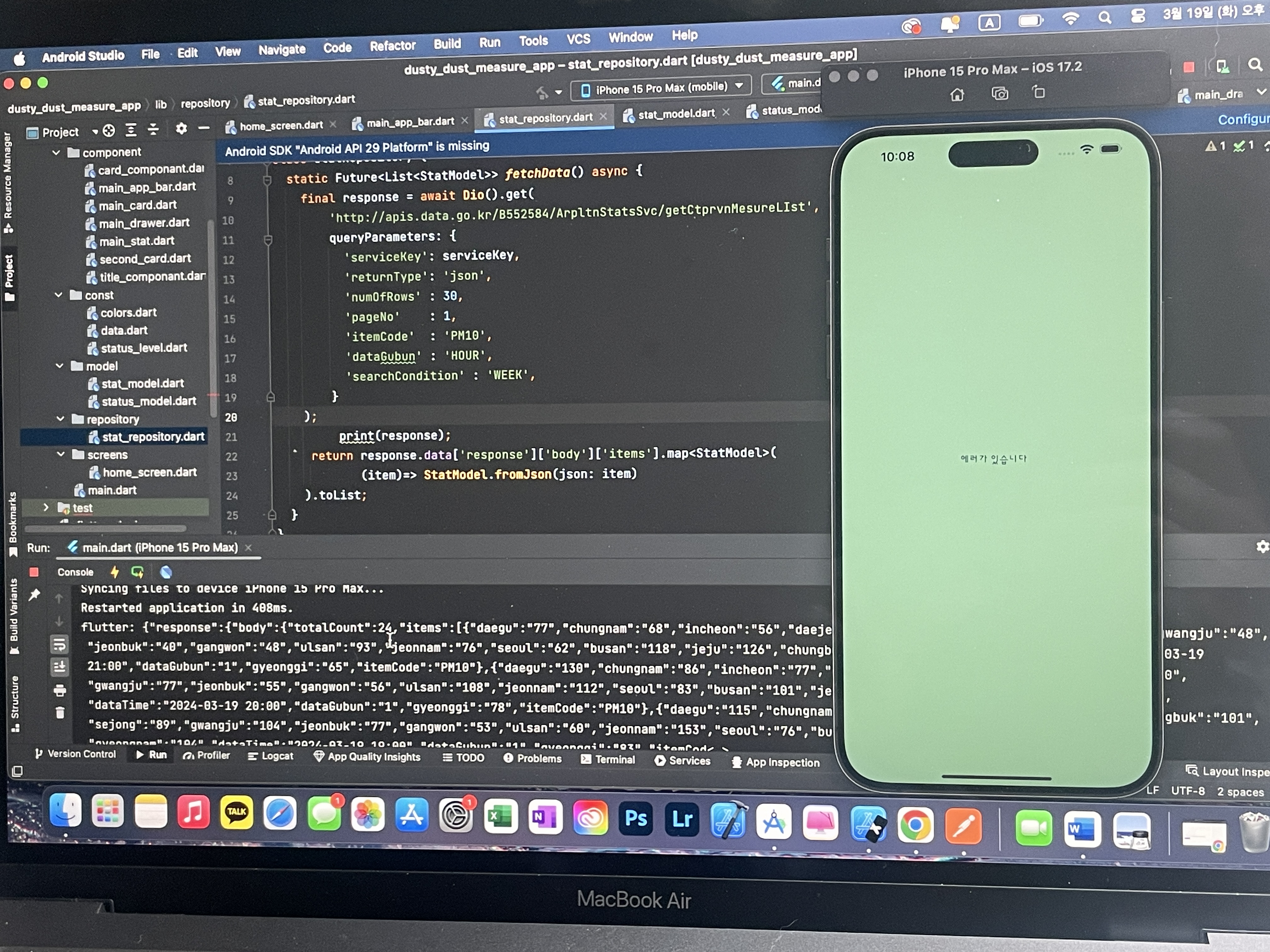Open Project panel settings gear
Screen dimensions: 1270x952
point(181,128)
